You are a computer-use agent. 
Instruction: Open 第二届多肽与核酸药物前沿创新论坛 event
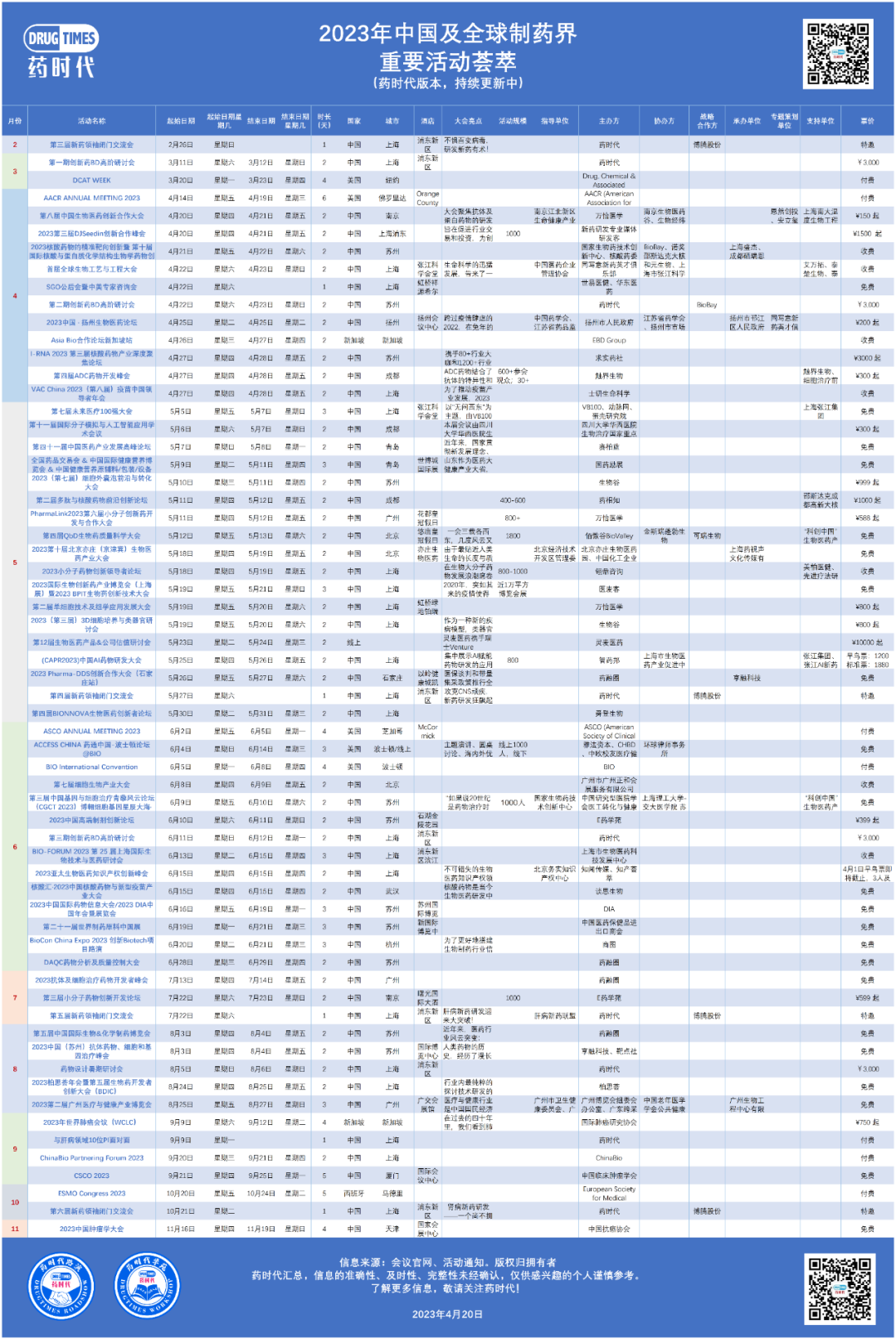coord(91,500)
